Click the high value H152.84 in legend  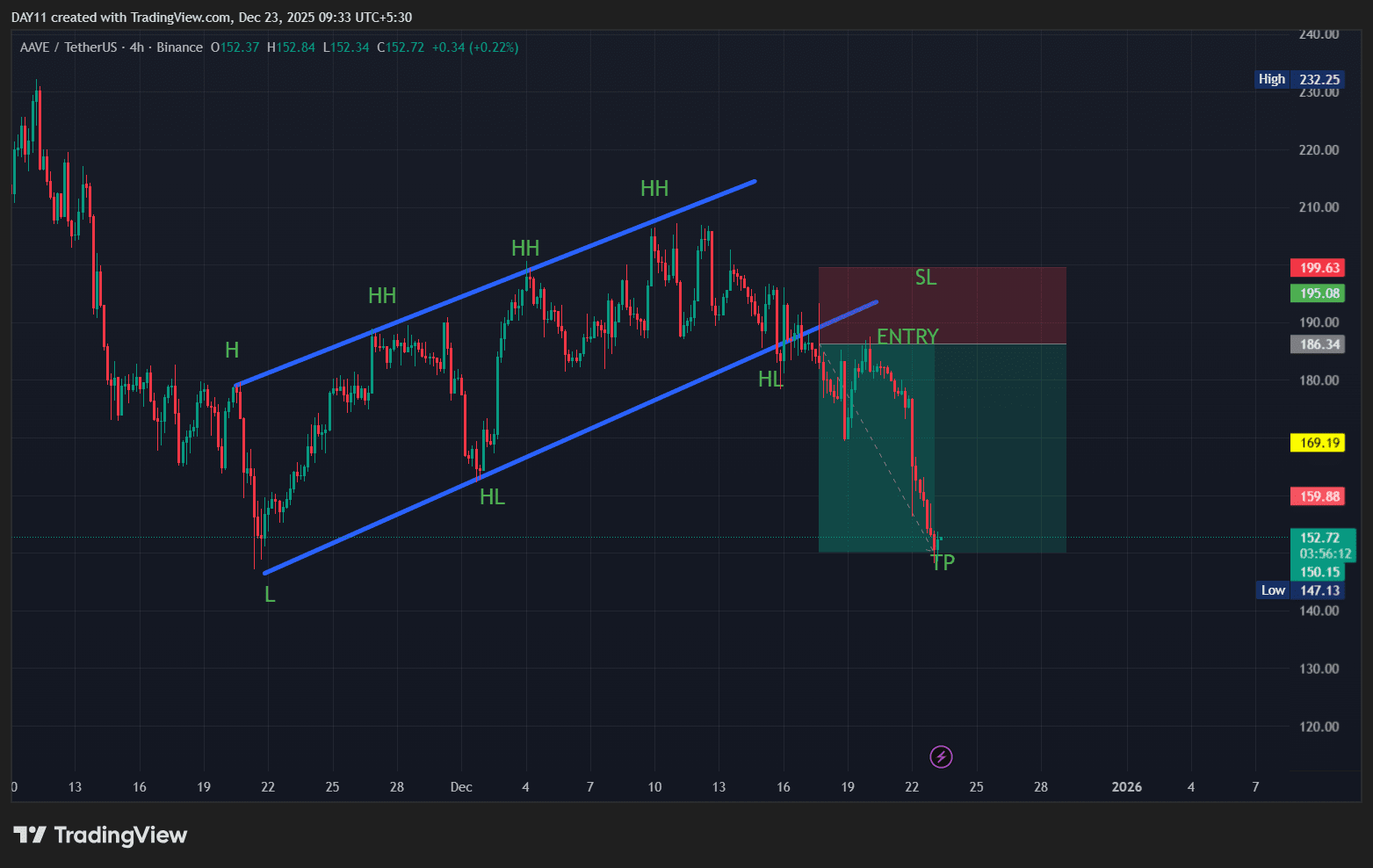click(x=291, y=47)
